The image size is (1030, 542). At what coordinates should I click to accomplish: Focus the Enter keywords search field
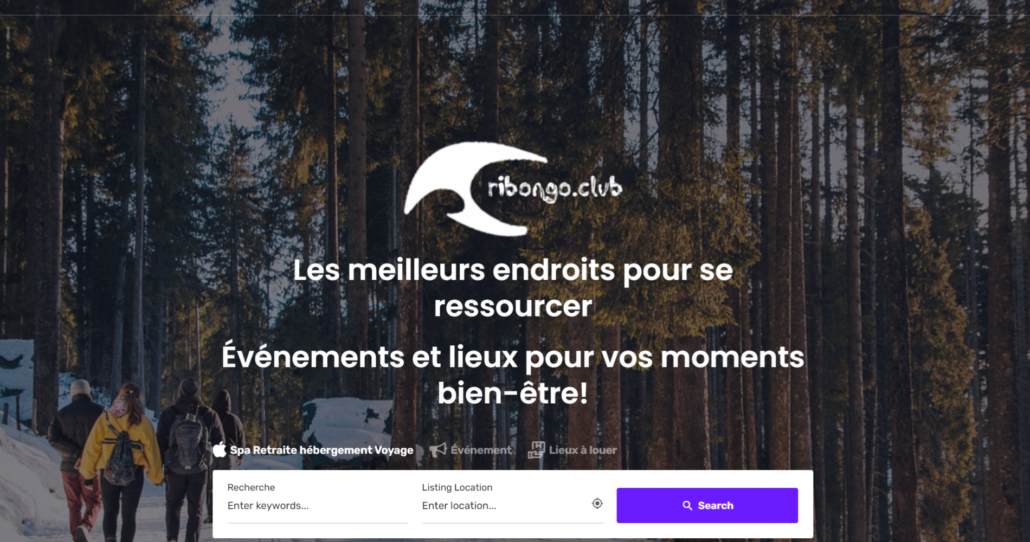(x=317, y=506)
